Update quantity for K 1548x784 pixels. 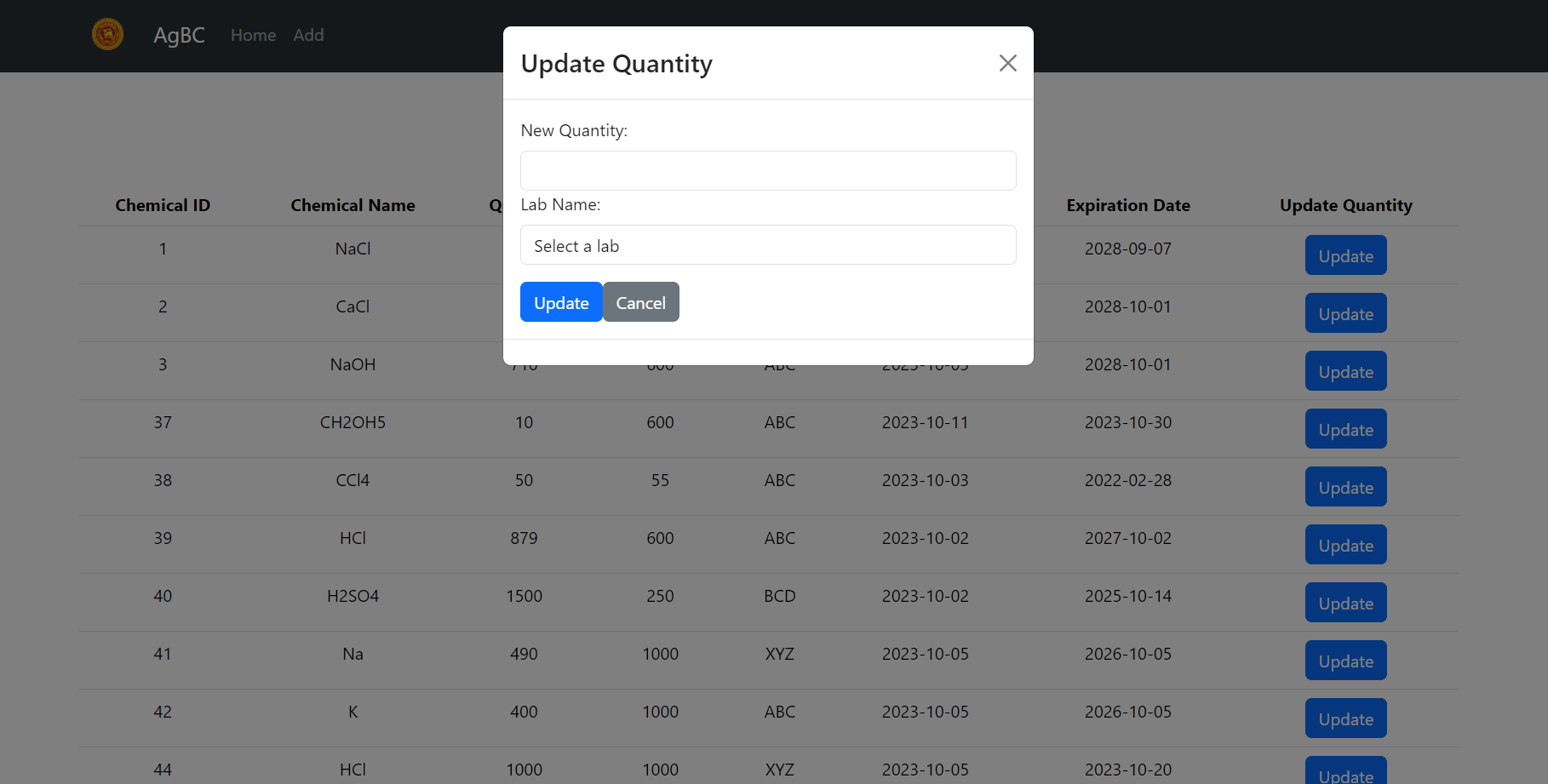[x=1345, y=718]
